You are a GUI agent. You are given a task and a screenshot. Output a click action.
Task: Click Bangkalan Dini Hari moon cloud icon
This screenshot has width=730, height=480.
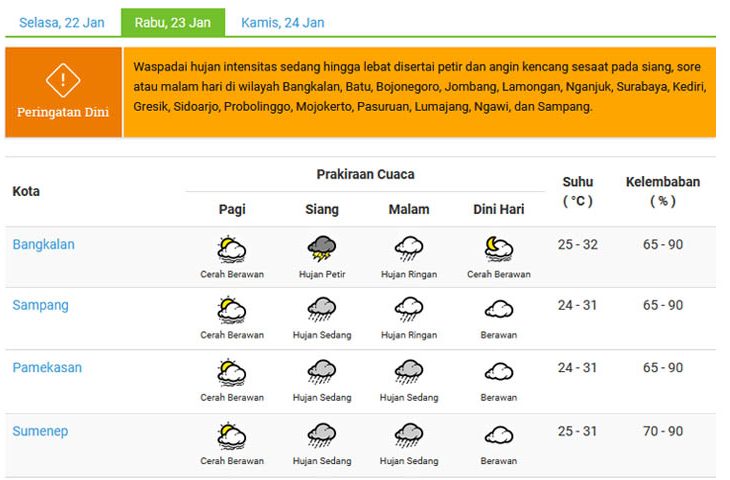click(499, 249)
